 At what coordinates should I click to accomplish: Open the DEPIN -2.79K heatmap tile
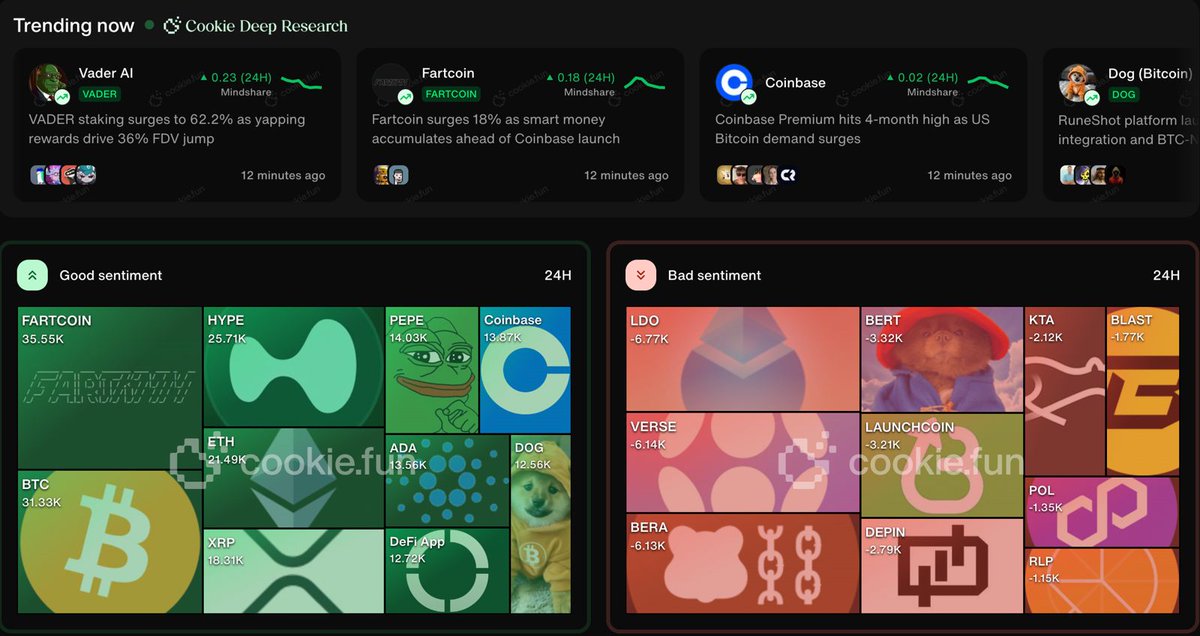point(942,566)
